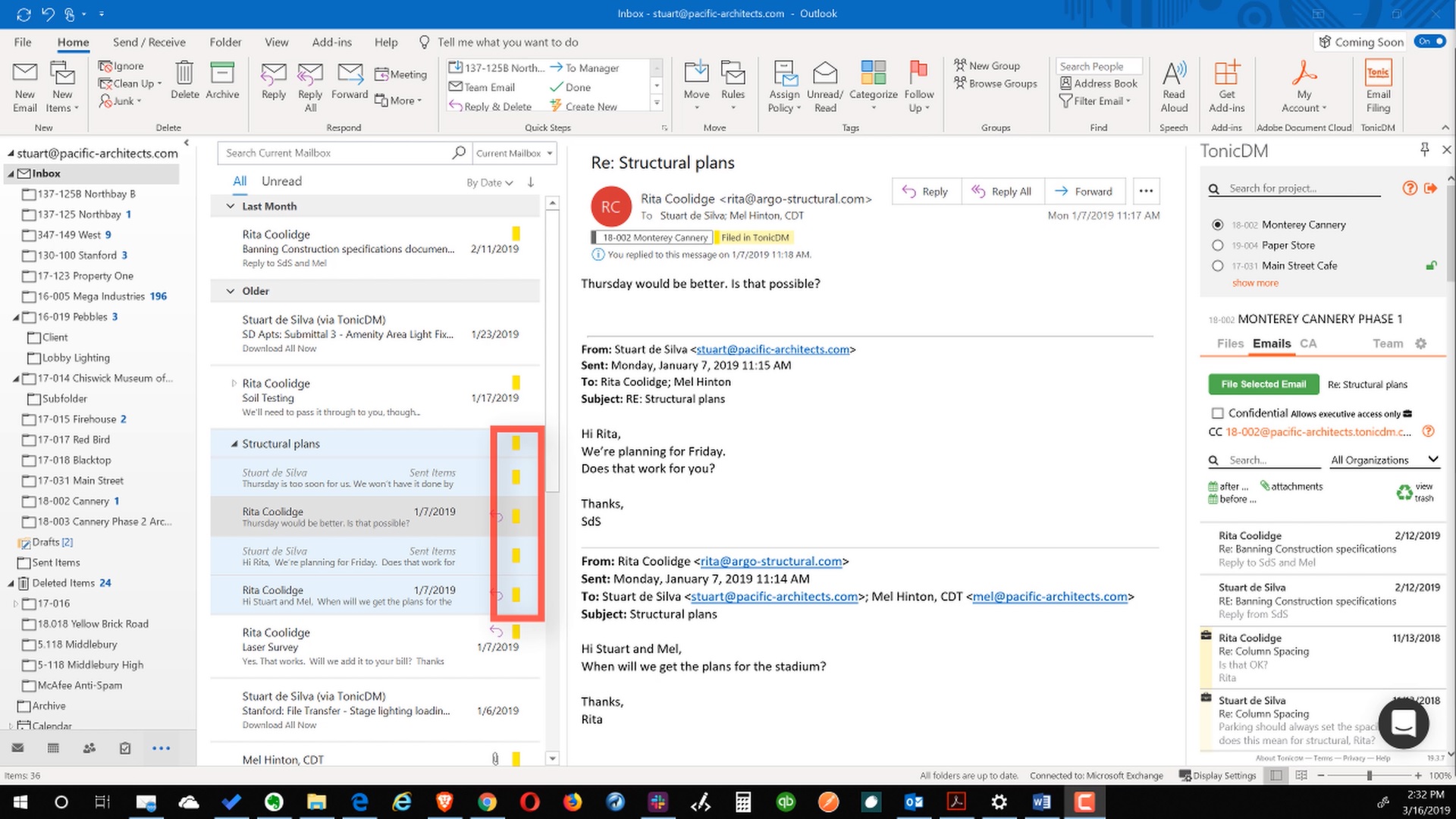The image size is (1456, 819).
Task: Open Tasks view in navigation bar
Action: click(125, 748)
